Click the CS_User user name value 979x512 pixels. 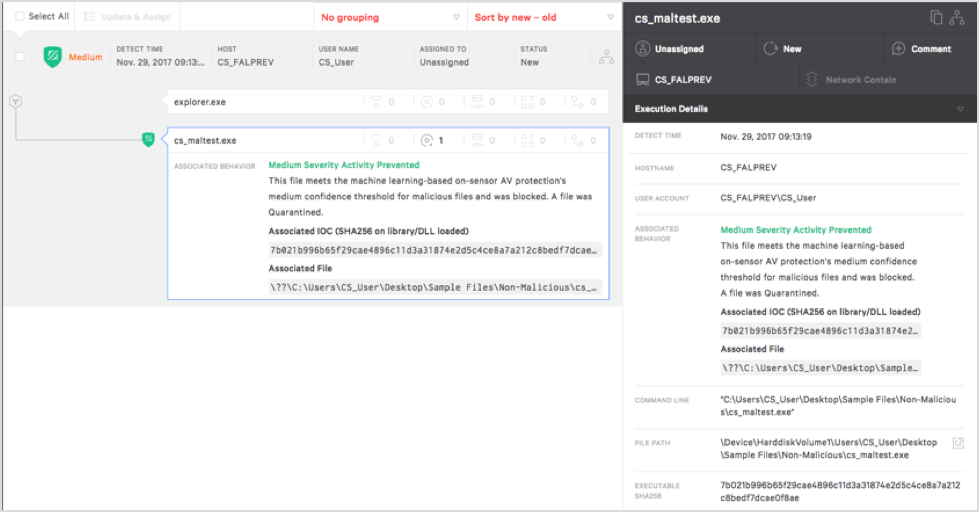[x=336, y=62]
